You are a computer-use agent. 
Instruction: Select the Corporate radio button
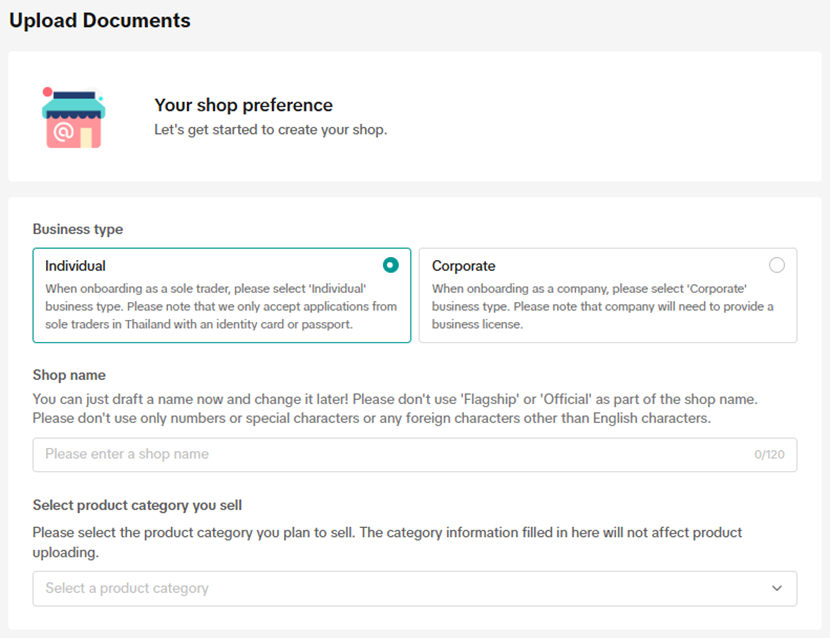(x=777, y=265)
